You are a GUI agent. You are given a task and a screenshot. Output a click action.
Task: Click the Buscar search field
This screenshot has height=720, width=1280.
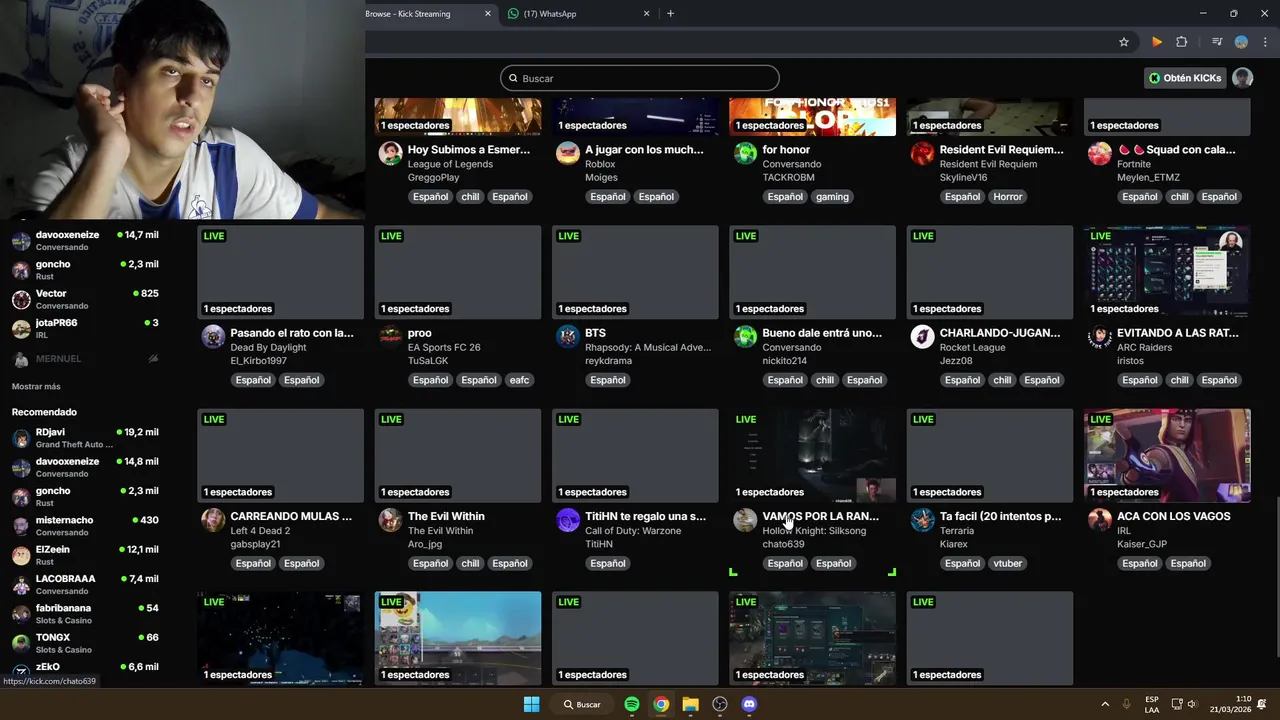pyautogui.click(x=640, y=78)
